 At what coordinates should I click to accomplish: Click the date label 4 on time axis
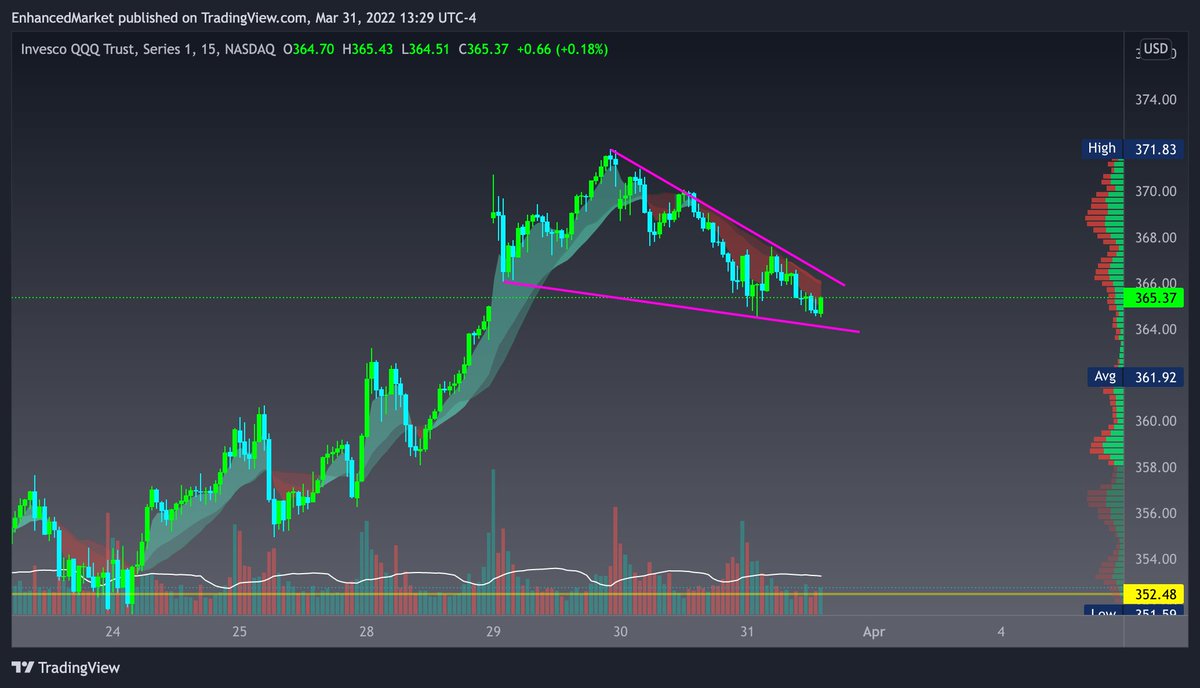click(1001, 632)
